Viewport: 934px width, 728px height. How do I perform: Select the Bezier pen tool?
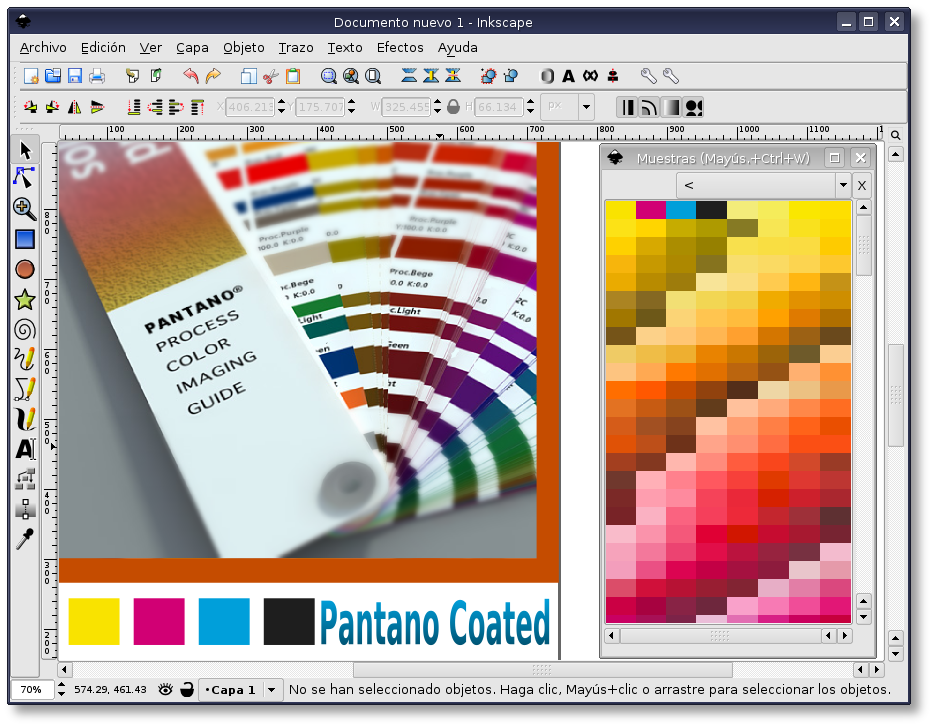coord(25,389)
